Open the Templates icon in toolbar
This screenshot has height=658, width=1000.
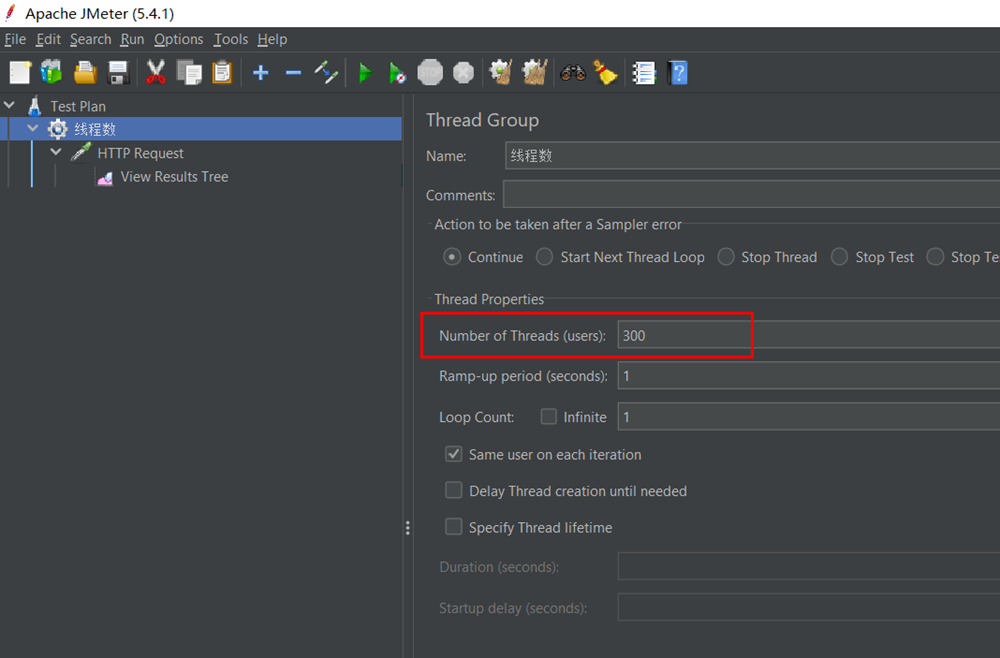(x=52, y=73)
